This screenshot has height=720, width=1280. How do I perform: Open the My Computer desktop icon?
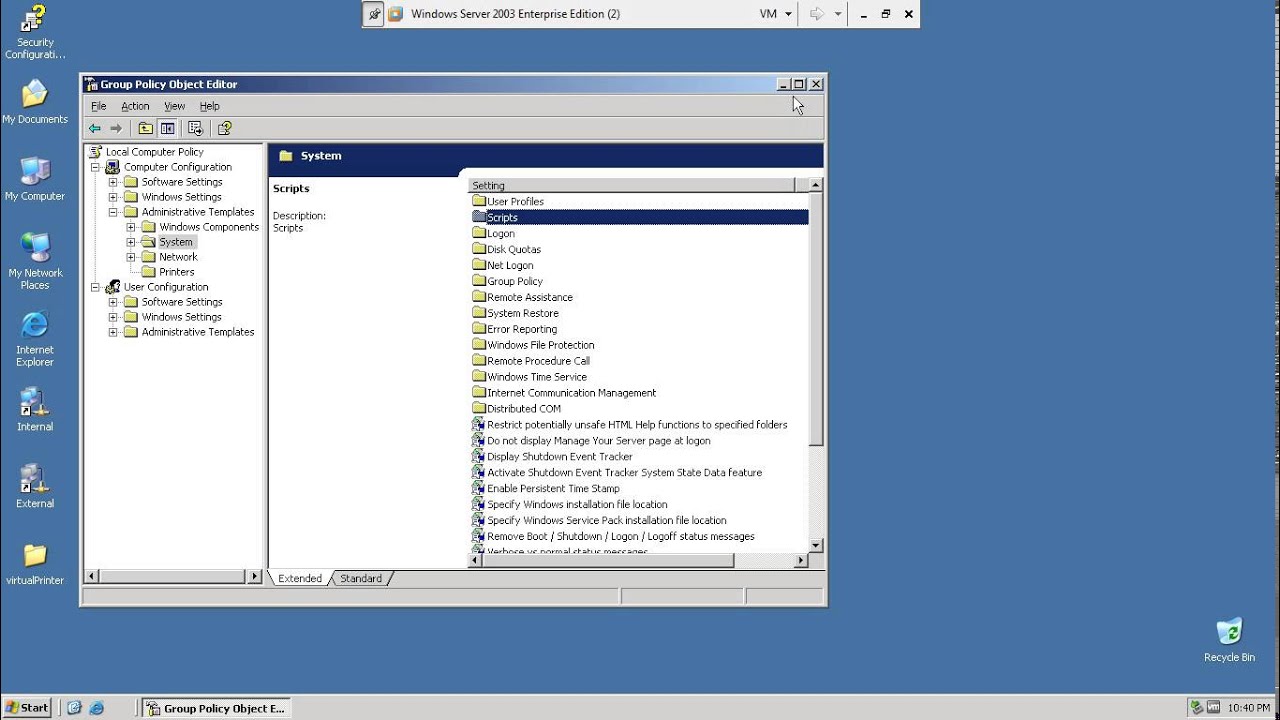click(x=35, y=179)
